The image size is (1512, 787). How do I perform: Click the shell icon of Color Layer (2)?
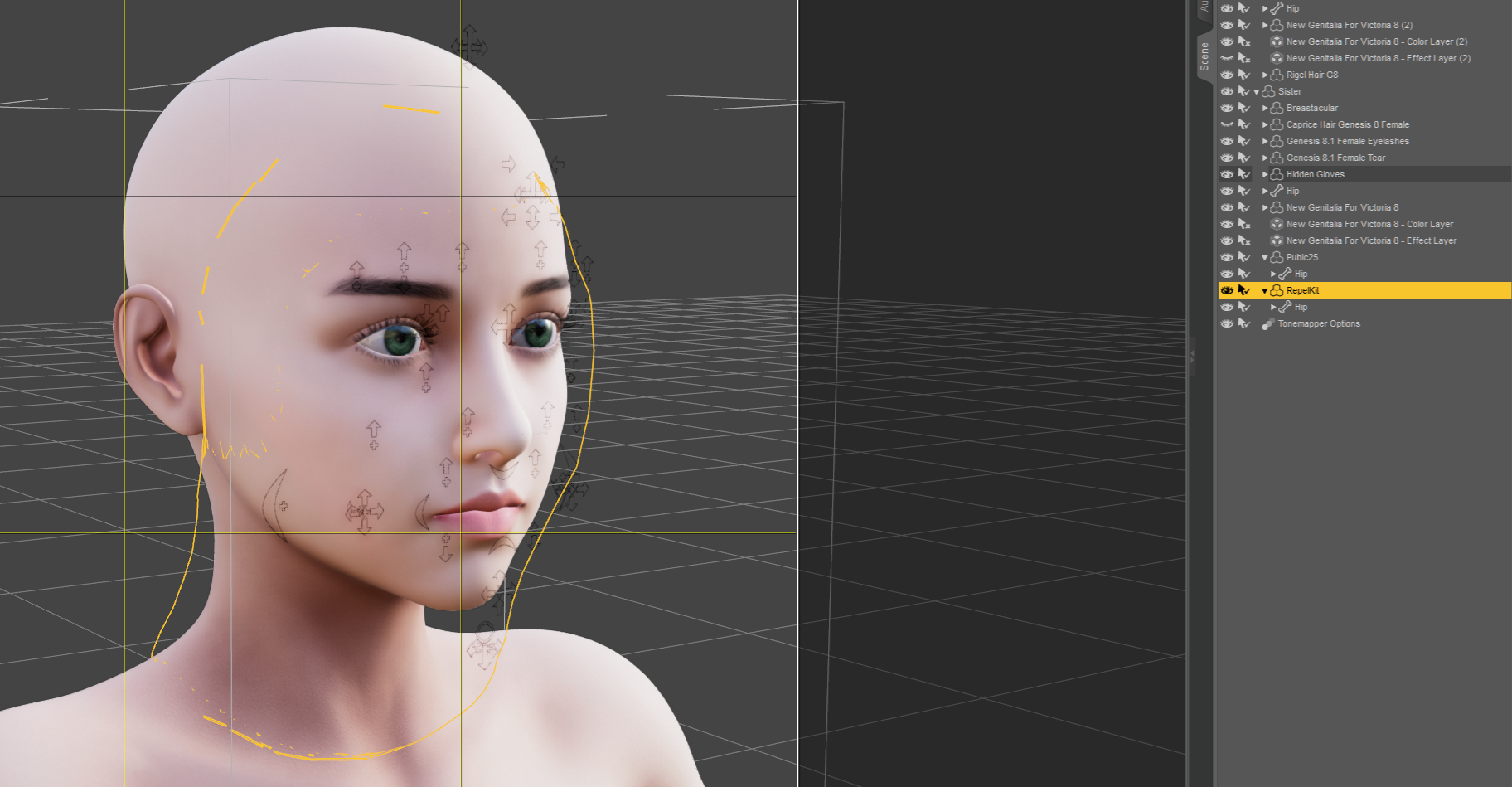tap(1277, 41)
